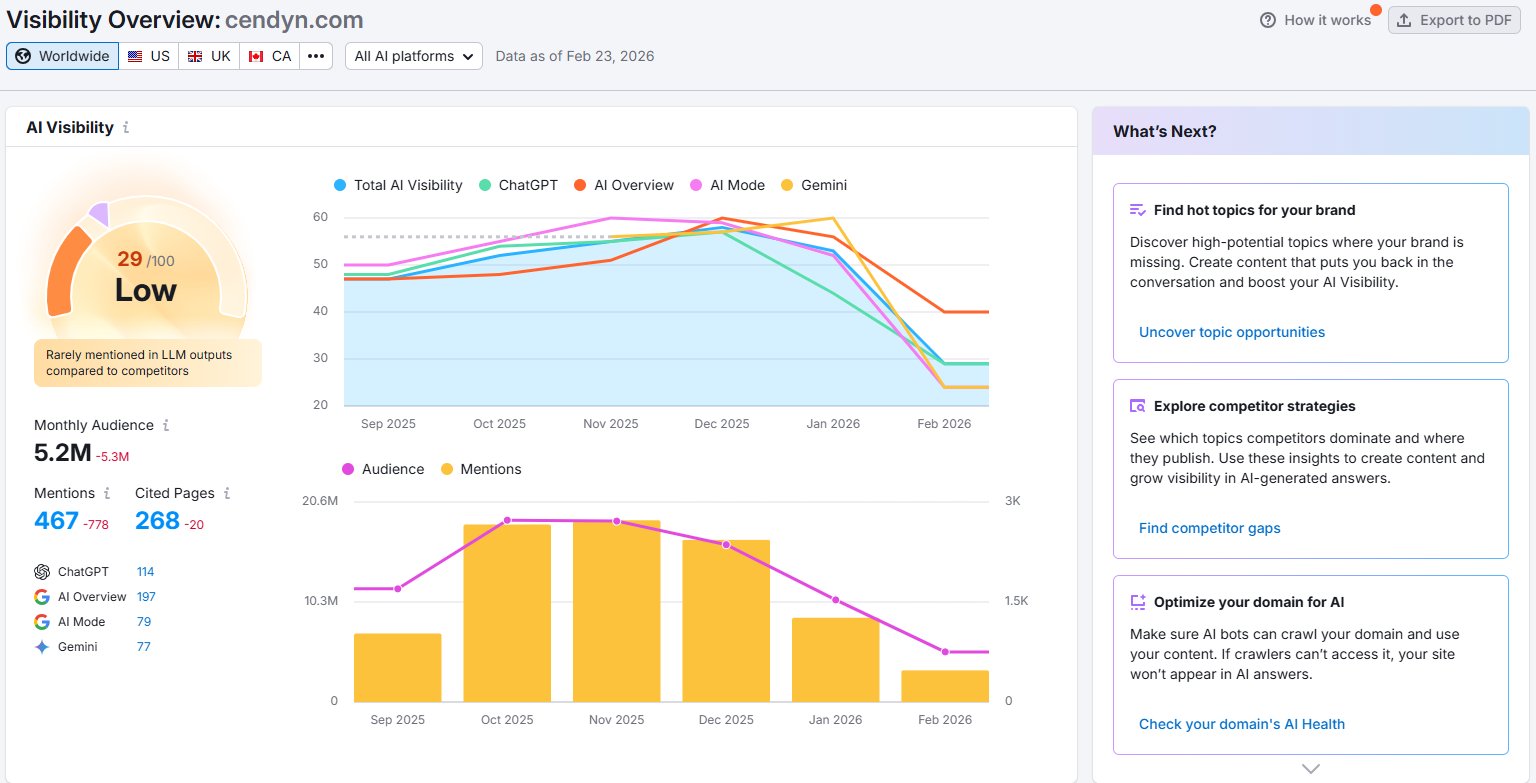
Task: Click ChatGPT mentions count 114
Action: (x=146, y=572)
